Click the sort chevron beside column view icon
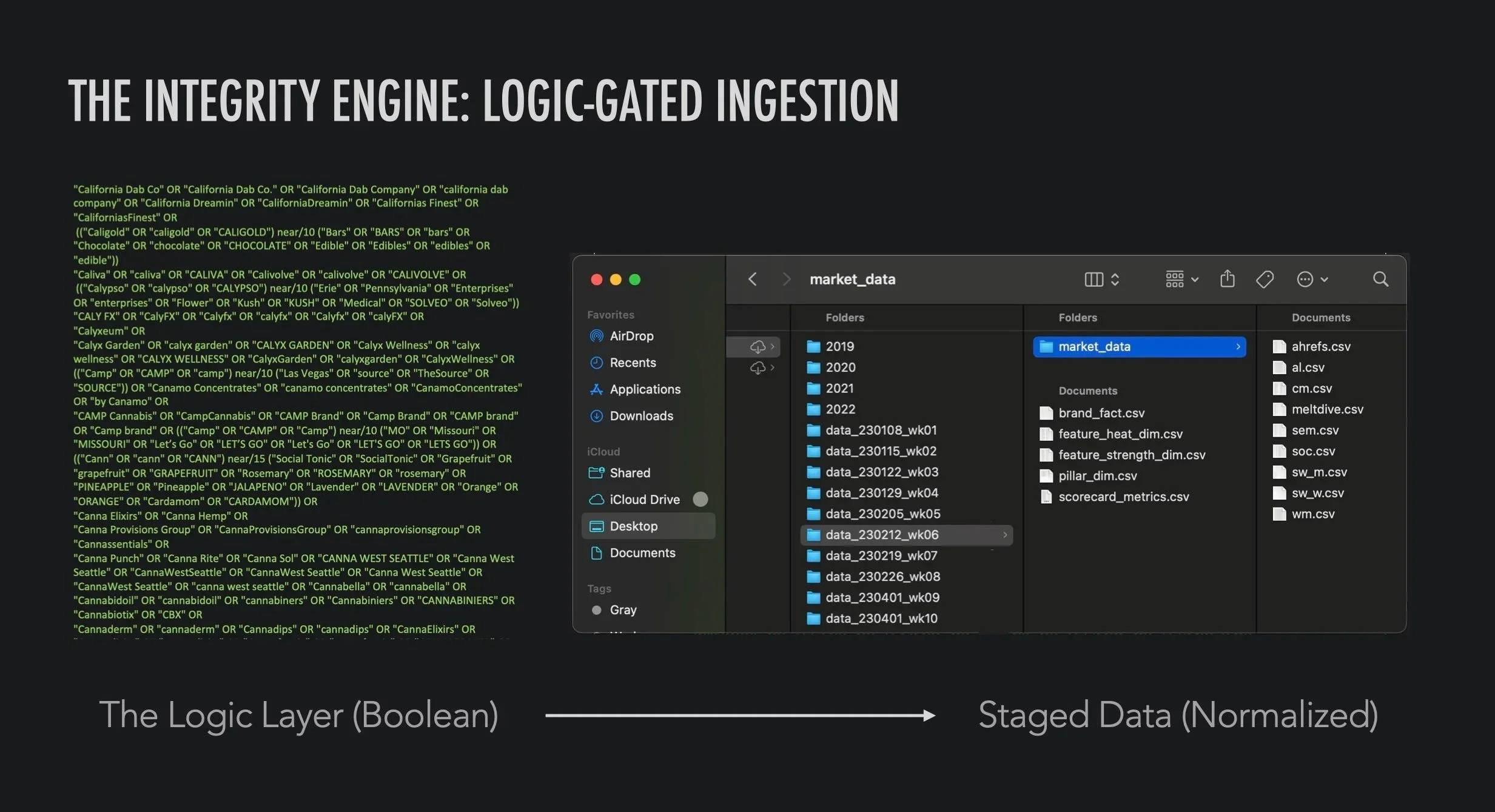Image resolution: width=1495 pixels, height=812 pixels. [x=1116, y=280]
